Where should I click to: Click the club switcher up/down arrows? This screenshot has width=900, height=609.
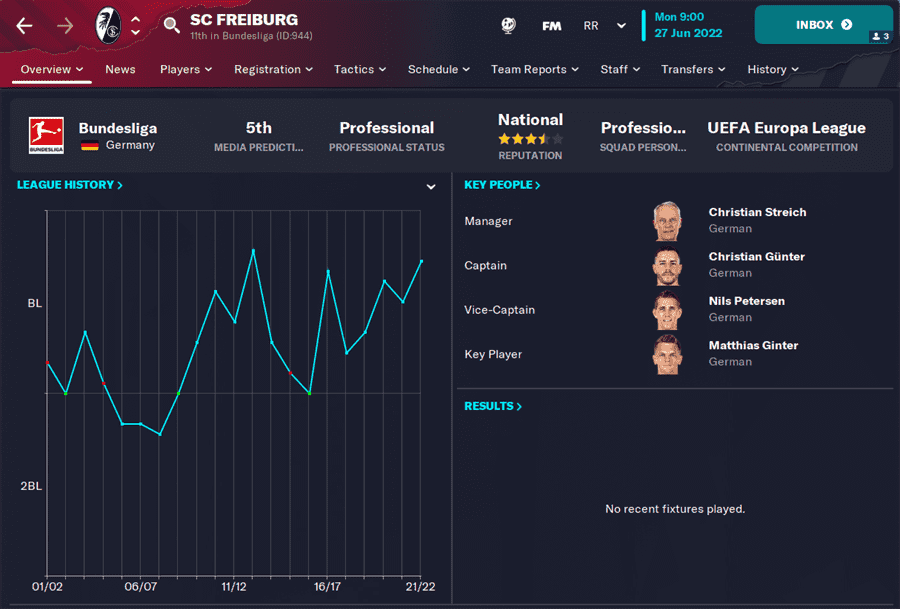pyautogui.click(x=135, y=26)
